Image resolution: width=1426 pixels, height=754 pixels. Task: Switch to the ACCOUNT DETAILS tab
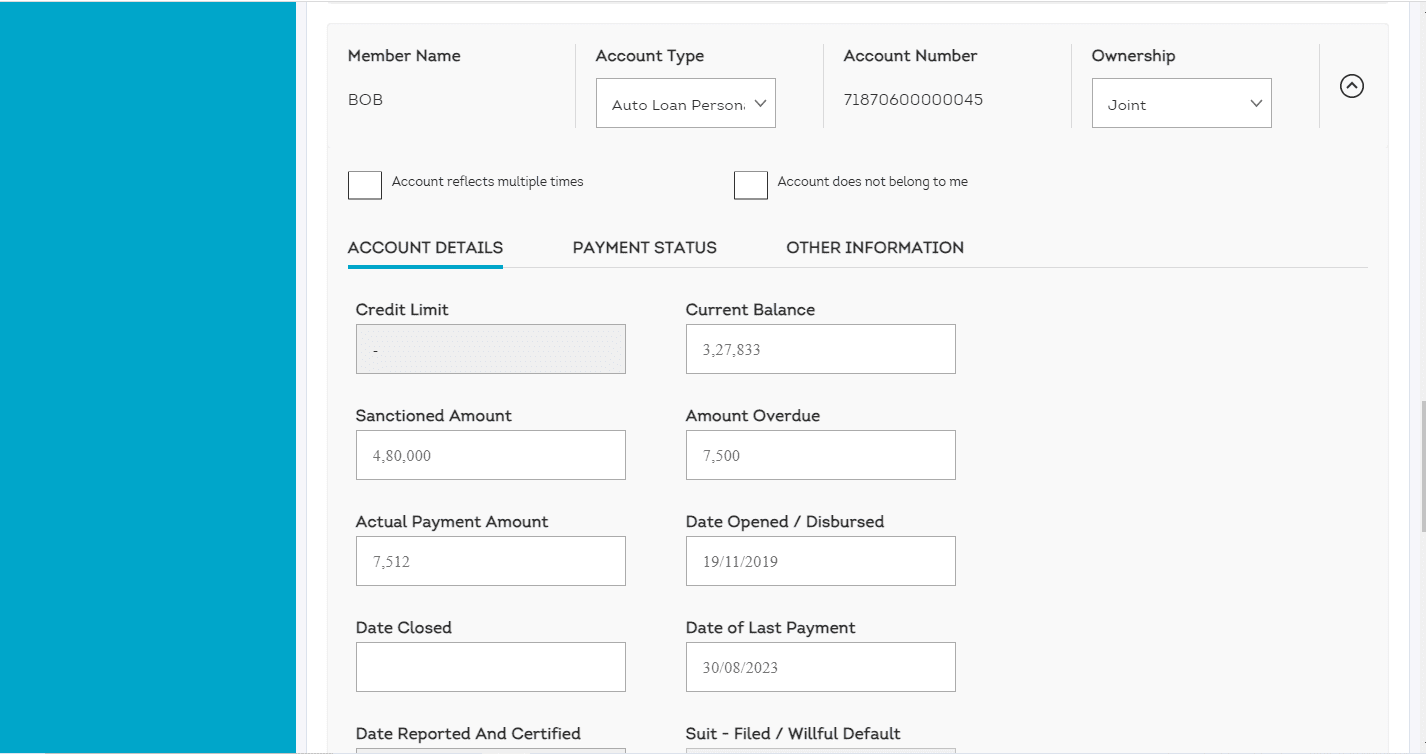coord(425,248)
